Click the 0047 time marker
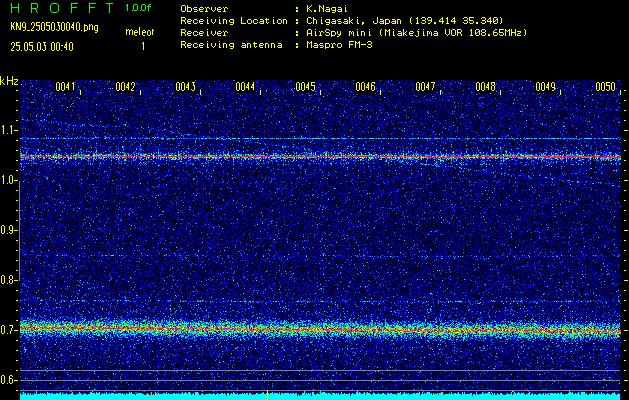Image resolution: width=629 pixels, height=400 pixels. [x=425, y=87]
